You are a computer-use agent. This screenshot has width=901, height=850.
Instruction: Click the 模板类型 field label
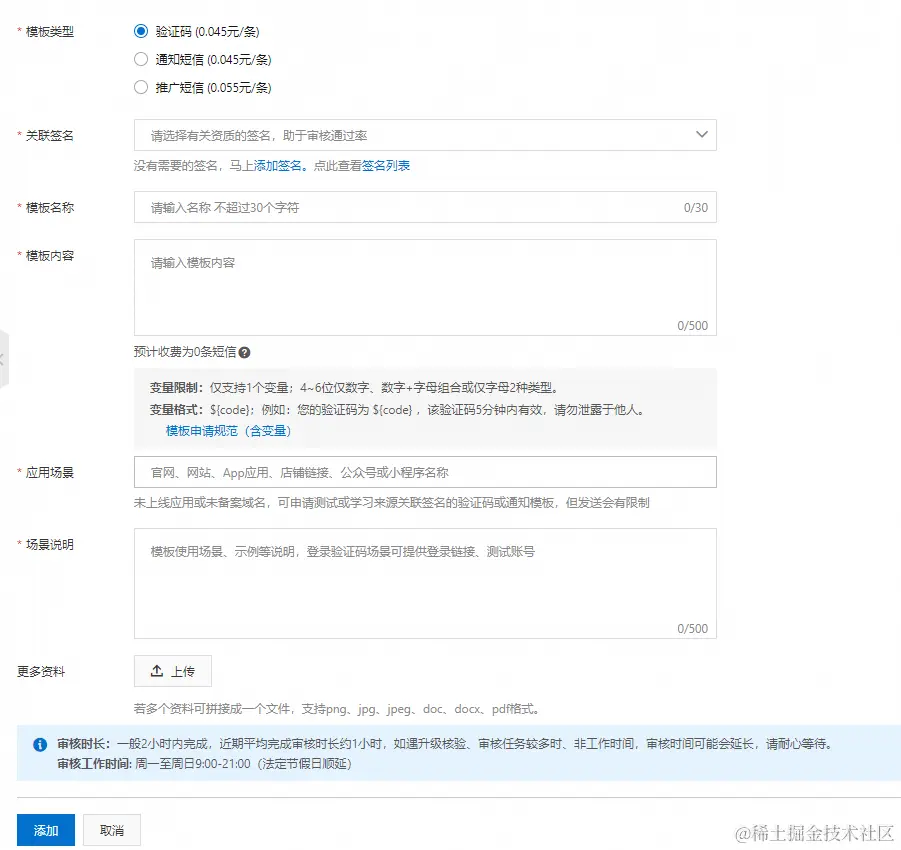[49, 32]
